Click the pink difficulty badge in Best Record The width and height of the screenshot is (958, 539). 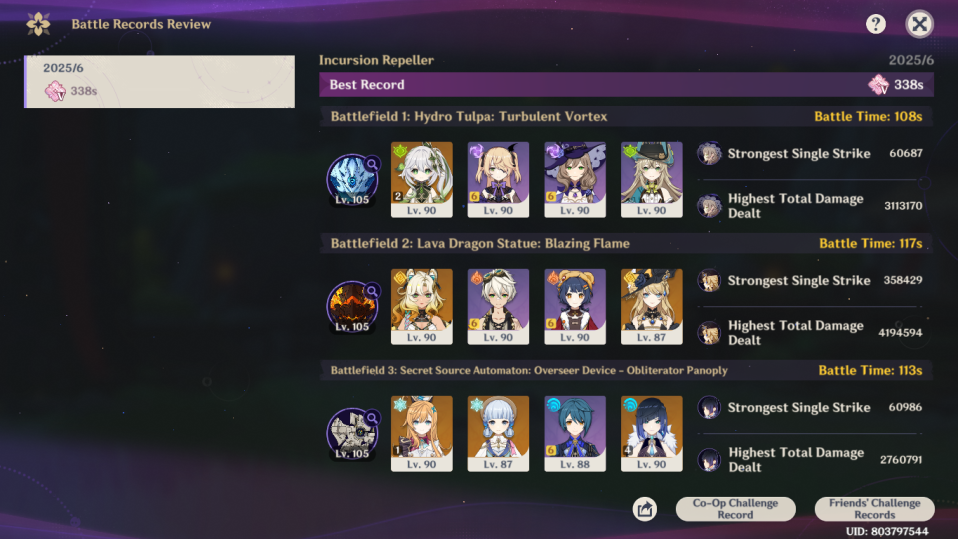click(x=878, y=85)
